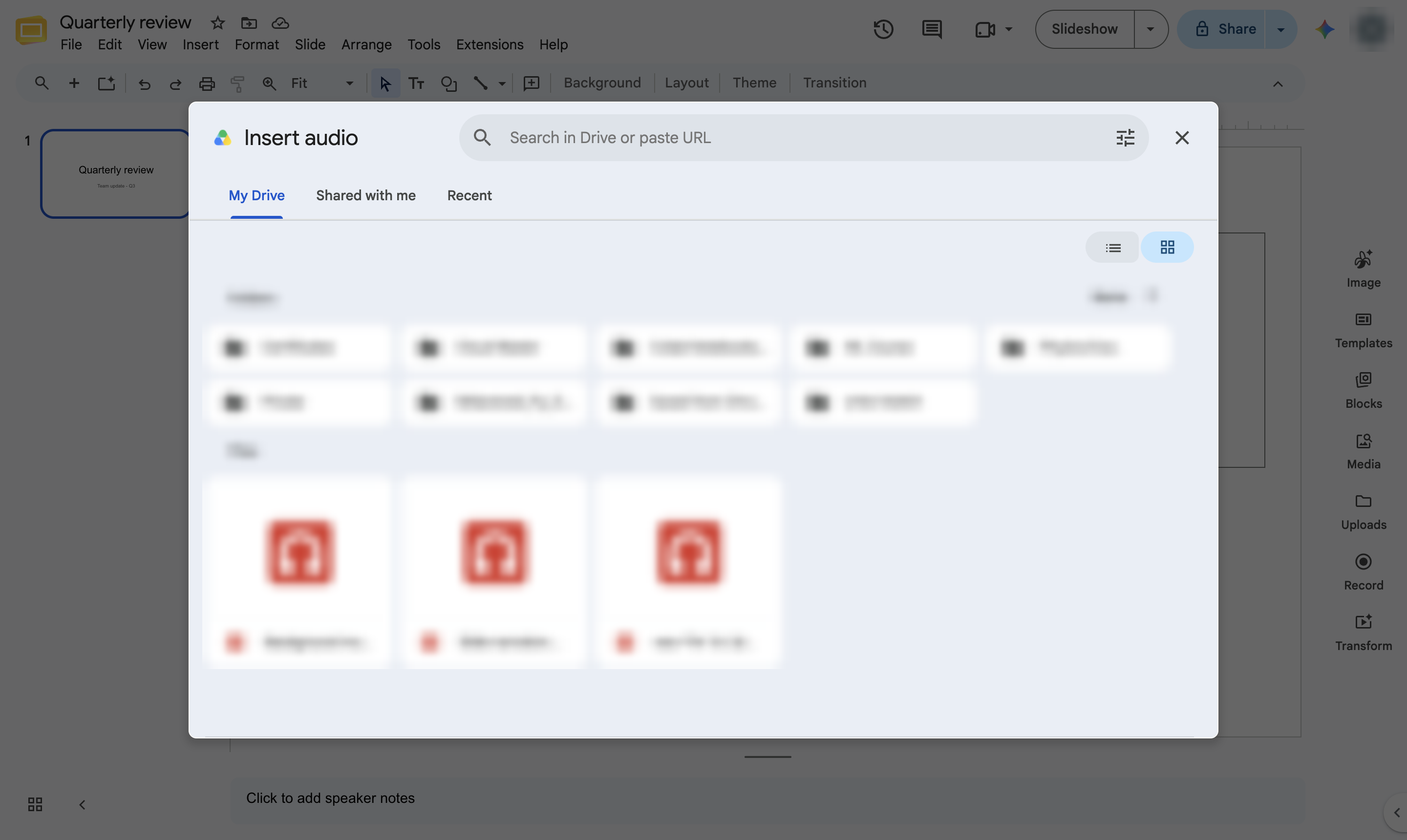Select slide 1 thumbnail in filmstrip
This screenshot has width=1407, height=840.
coord(115,174)
